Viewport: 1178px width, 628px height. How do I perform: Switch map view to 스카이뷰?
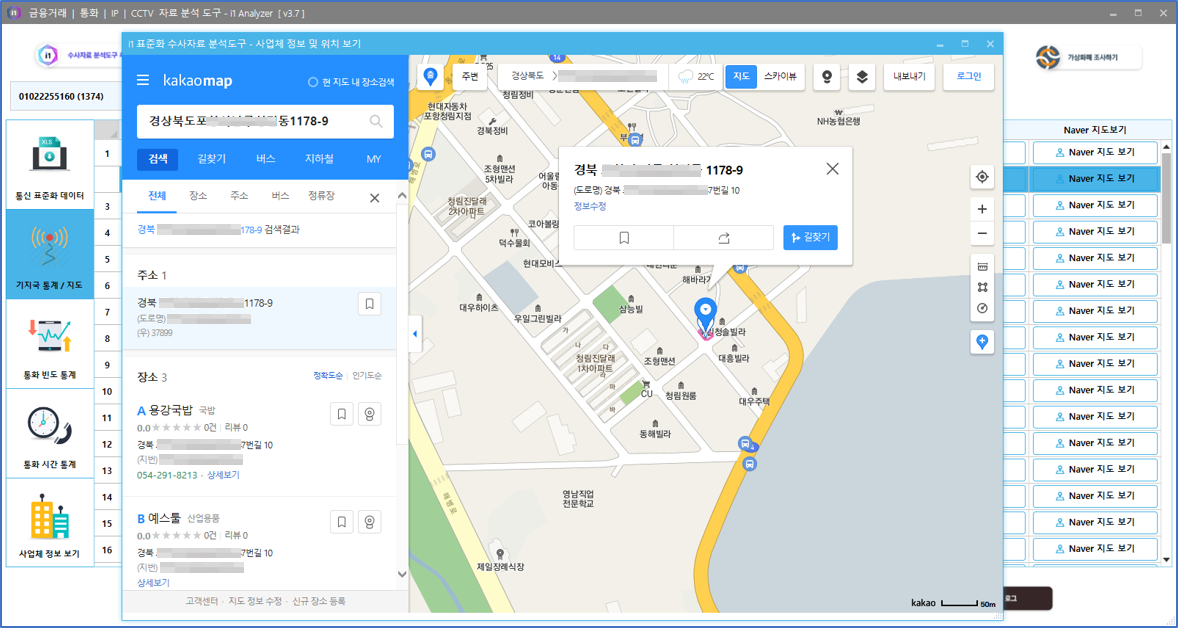780,77
